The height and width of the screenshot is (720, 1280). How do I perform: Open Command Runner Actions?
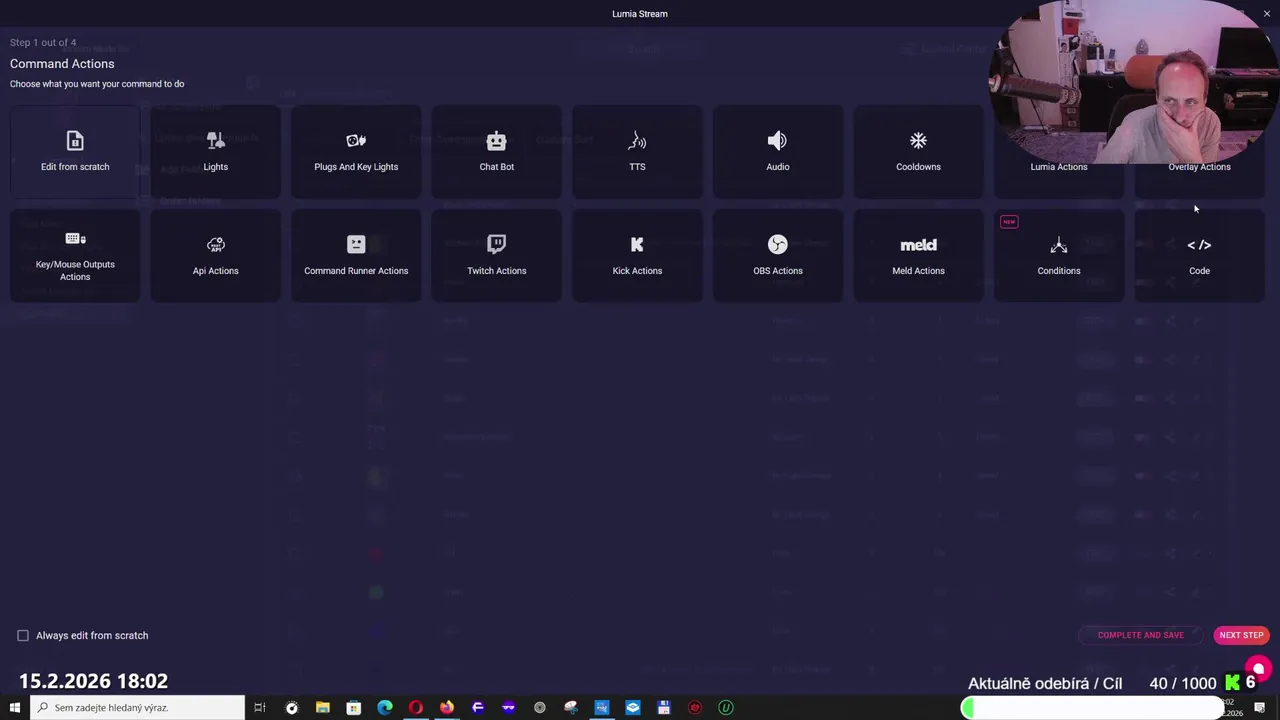pos(356,256)
